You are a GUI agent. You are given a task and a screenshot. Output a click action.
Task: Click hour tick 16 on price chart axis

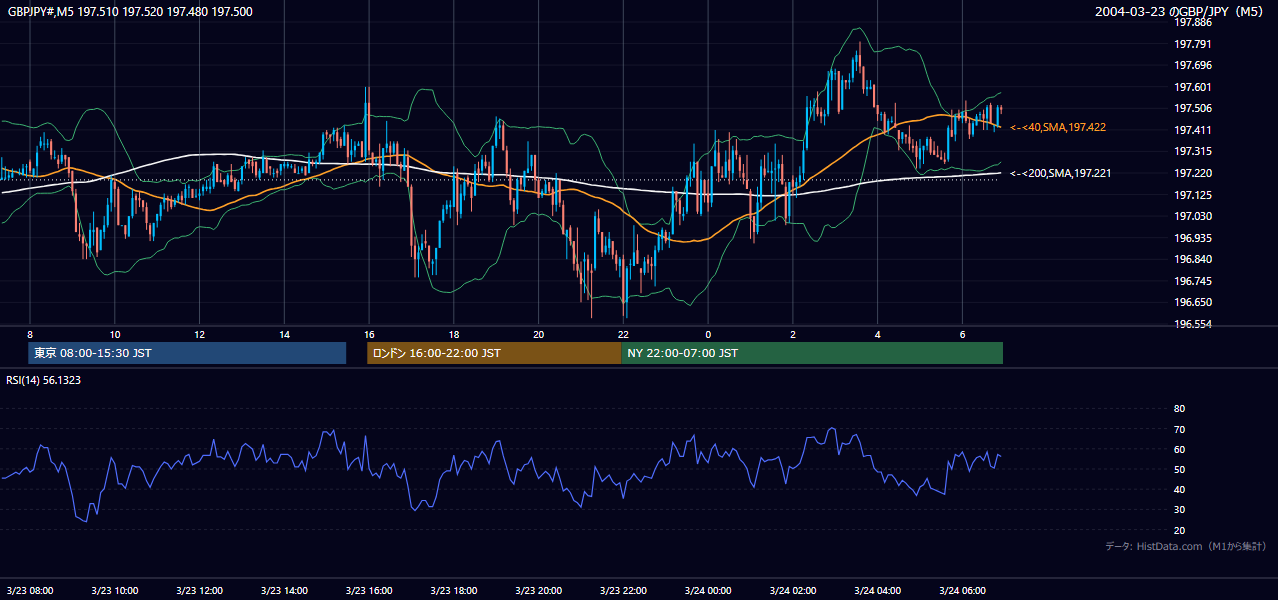[x=369, y=334]
